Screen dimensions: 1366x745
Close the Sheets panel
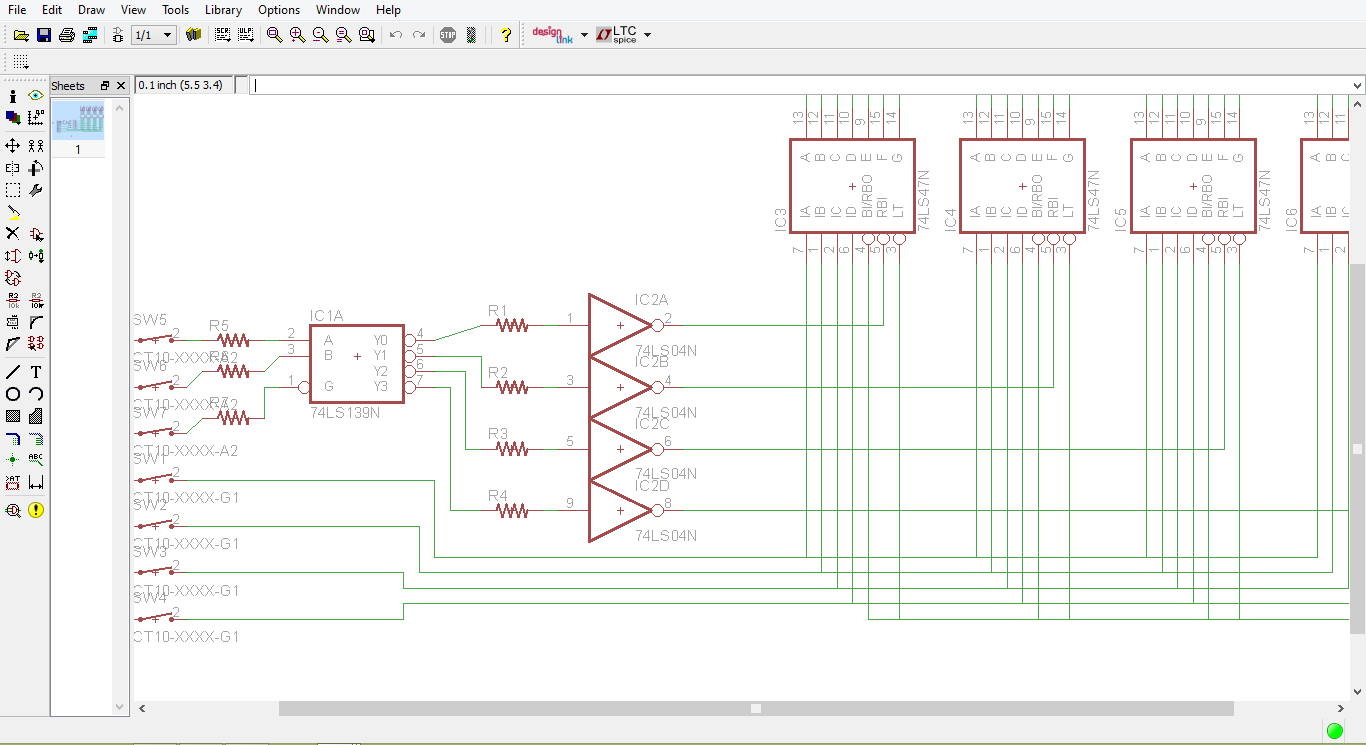pyautogui.click(x=121, y=86)
